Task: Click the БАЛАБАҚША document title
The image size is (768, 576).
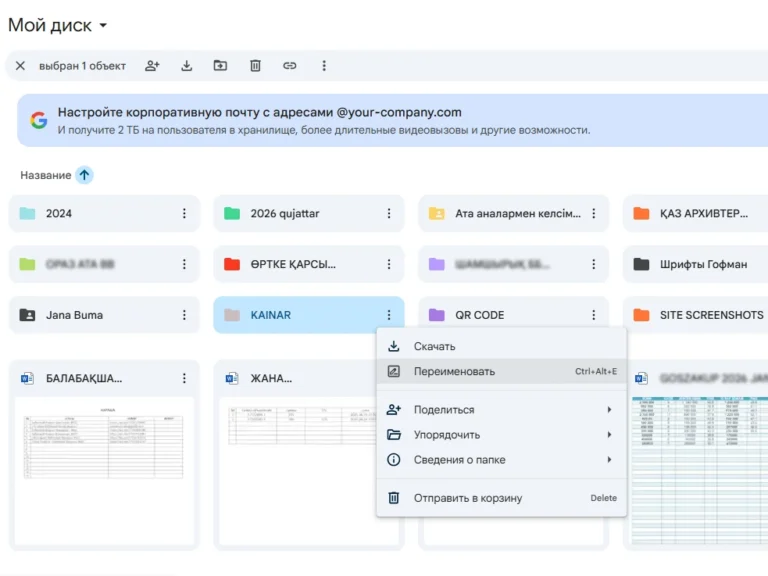Action: click(84, 378)
